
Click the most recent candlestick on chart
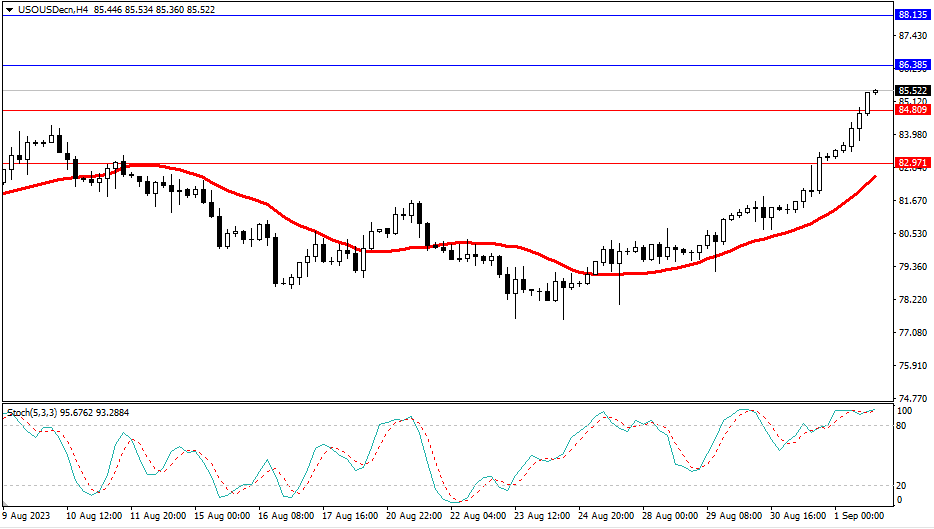point(875,91)
